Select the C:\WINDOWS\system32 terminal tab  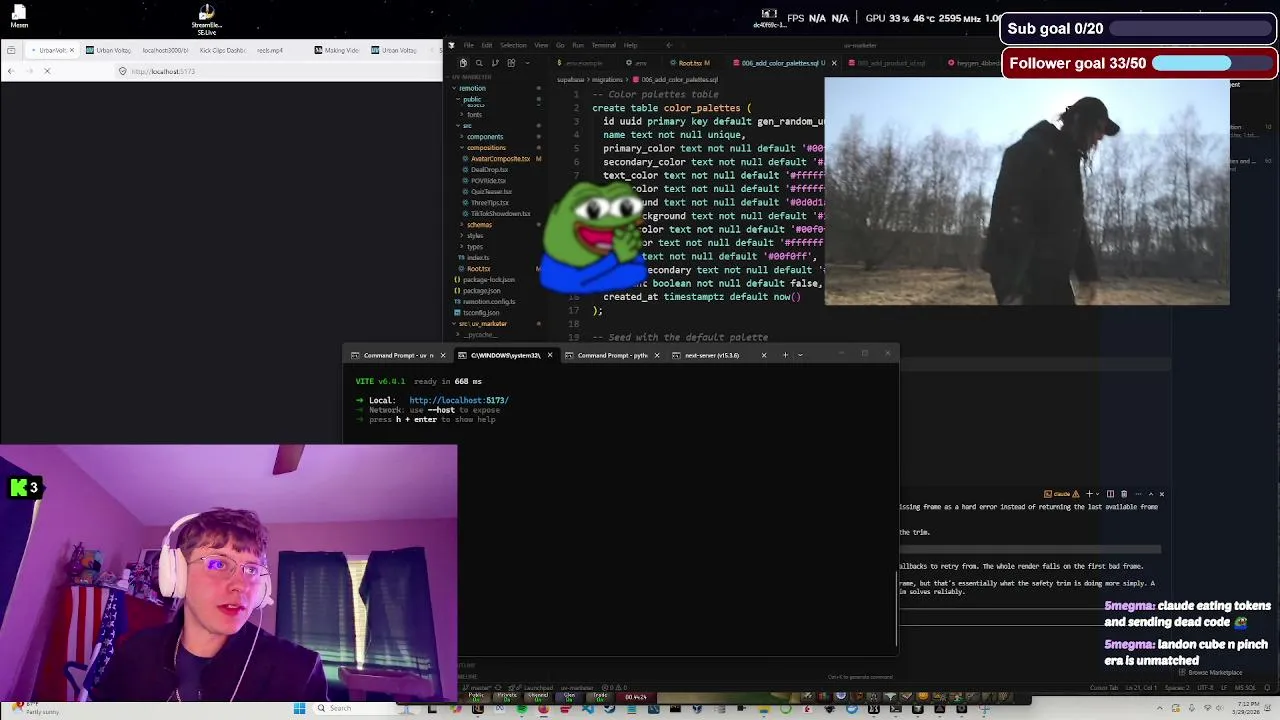pos(505,355)
